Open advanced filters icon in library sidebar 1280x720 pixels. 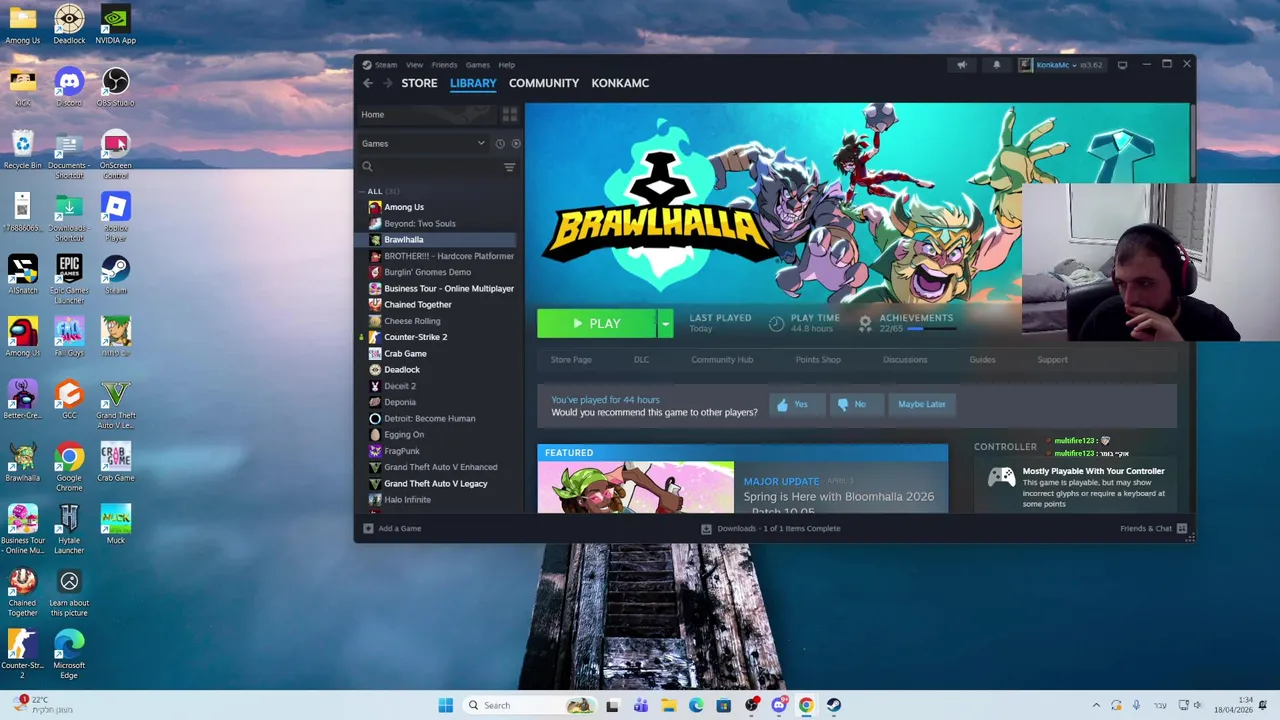[509, 167]
